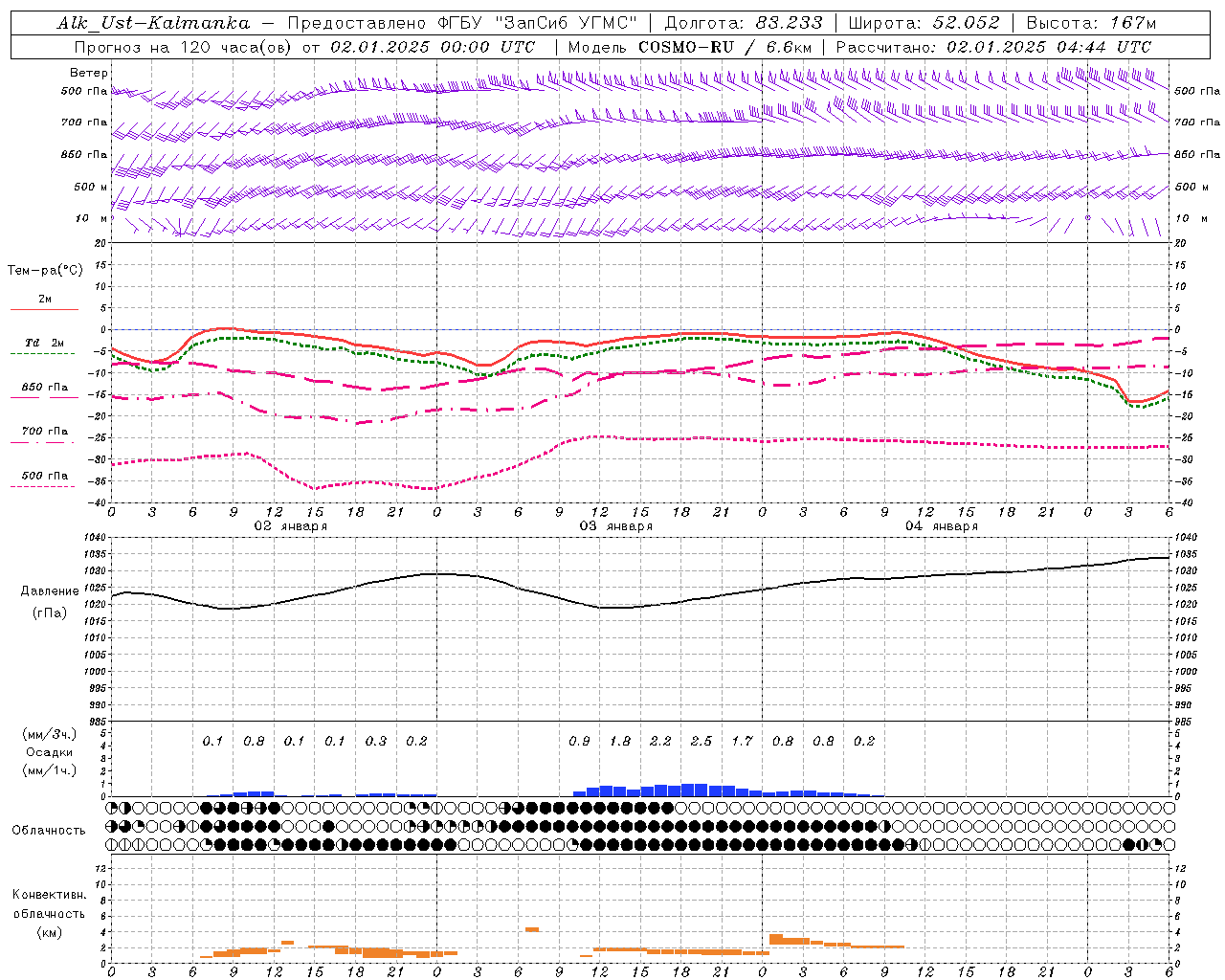Click the 0.3 precipitation value
The height and width of the screenshot is (980, 1225).
coord(376,741)
